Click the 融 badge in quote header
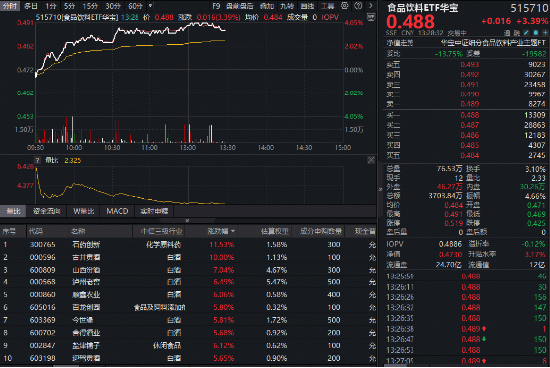The height and width of the screenshot is (368, 550). 517,33
